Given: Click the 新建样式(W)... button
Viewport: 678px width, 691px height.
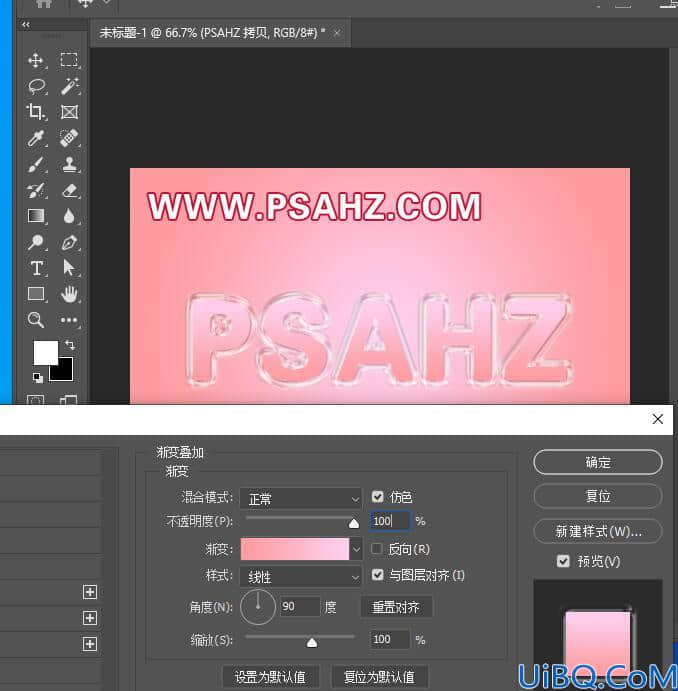Looking at the screenshot, I should [598, 531].
